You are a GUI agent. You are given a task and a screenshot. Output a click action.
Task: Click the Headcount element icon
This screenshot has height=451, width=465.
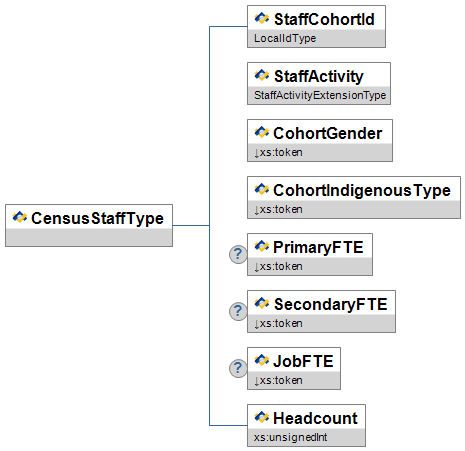point(262,417)
